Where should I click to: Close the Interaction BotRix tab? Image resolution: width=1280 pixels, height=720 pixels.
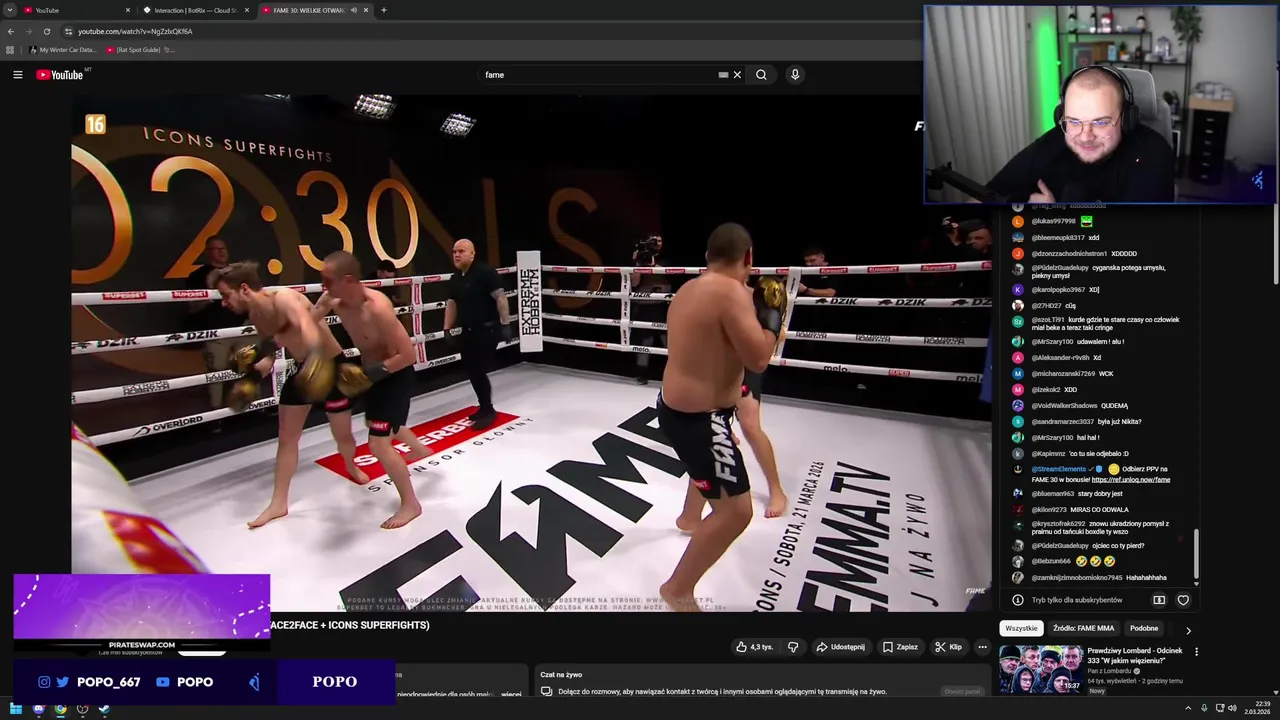247,10
